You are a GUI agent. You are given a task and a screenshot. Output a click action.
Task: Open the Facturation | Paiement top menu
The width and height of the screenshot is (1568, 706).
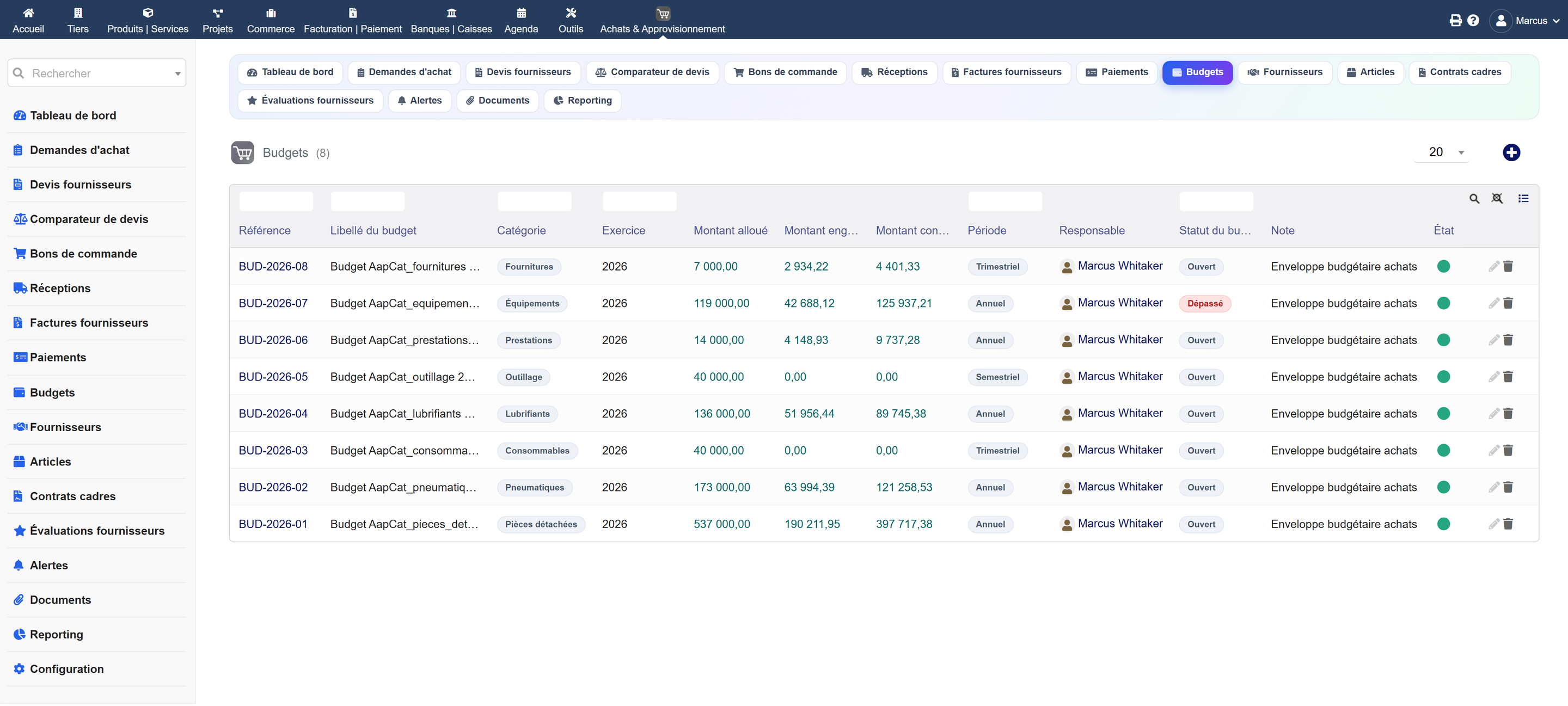coord(352,20)
